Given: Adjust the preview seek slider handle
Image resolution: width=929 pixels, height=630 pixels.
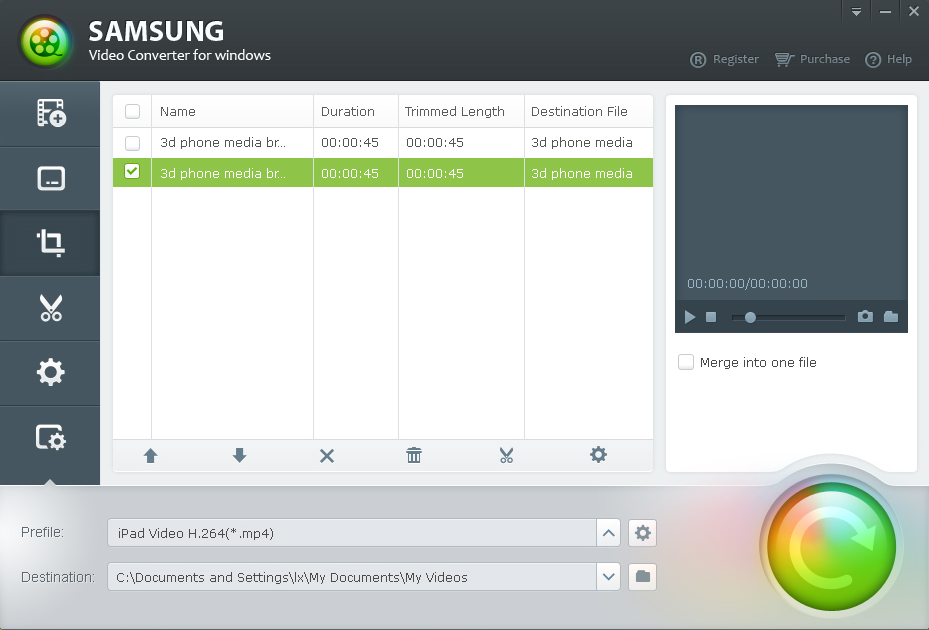Looking at the screenshot, I should click(x=750, y=318).
